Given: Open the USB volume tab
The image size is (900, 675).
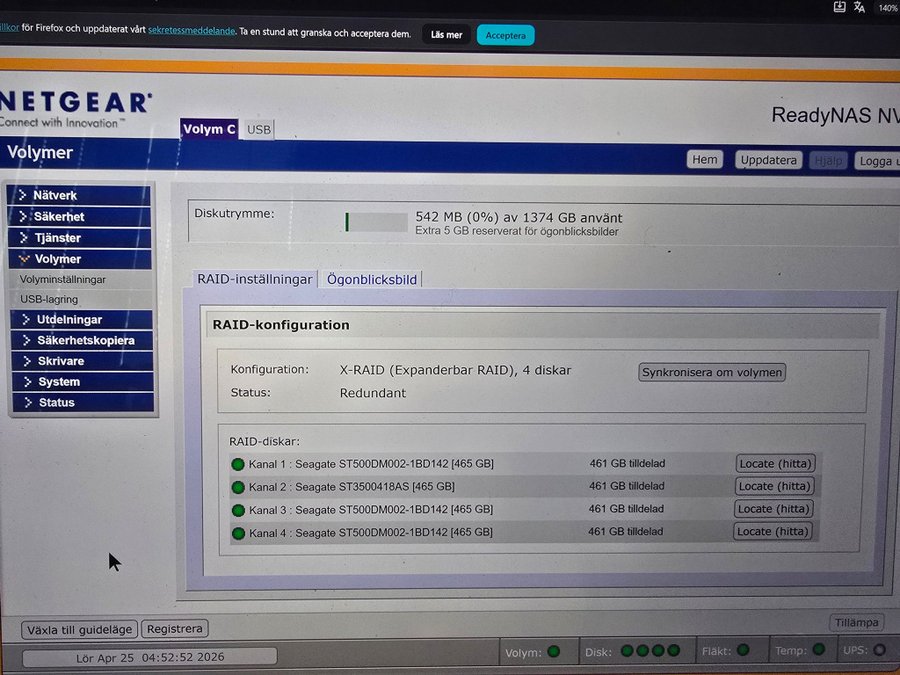Looking at the screenshot, I should pyautogui.click(x=259, y=130).
